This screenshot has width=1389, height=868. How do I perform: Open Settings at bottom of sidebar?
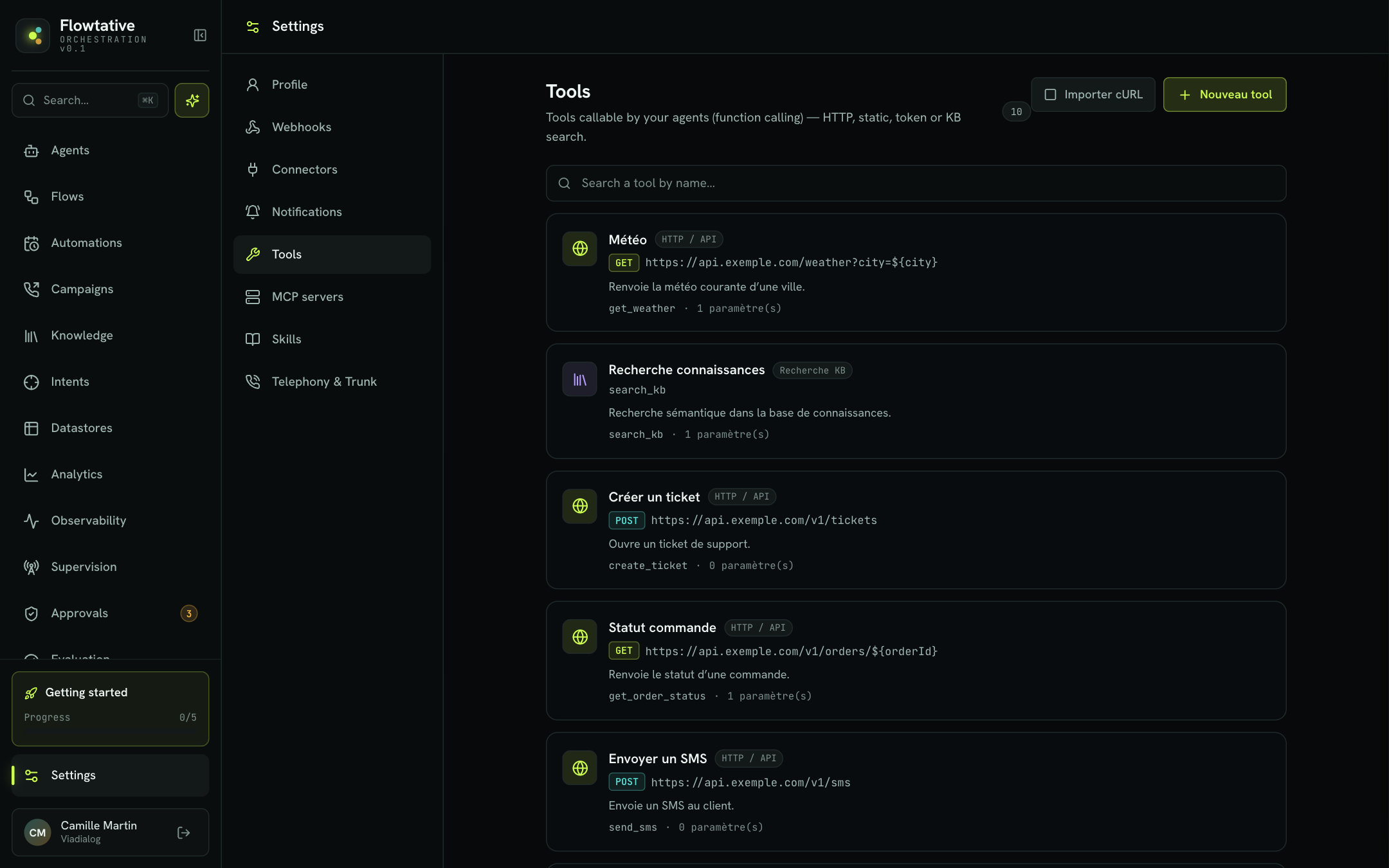click(x=110, y=775)
